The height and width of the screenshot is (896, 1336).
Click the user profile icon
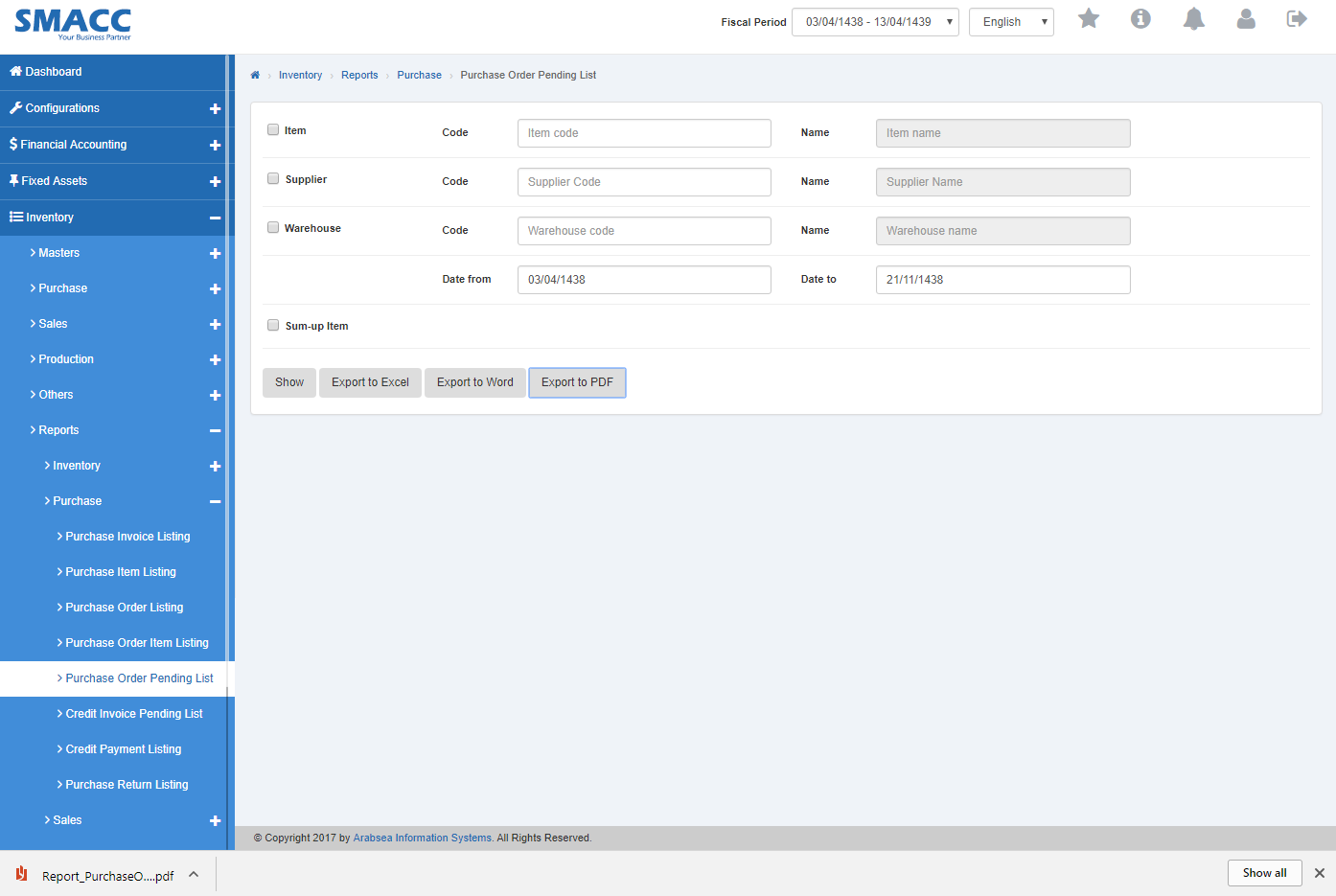coord(1246,17)
